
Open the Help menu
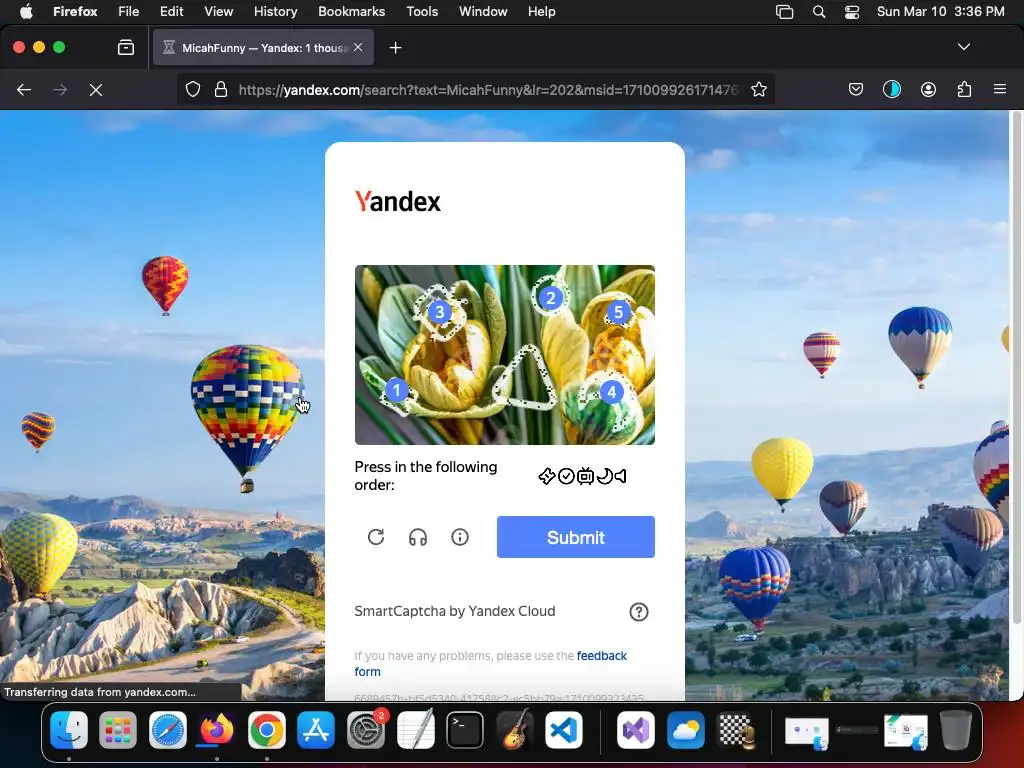click(541, 11)
